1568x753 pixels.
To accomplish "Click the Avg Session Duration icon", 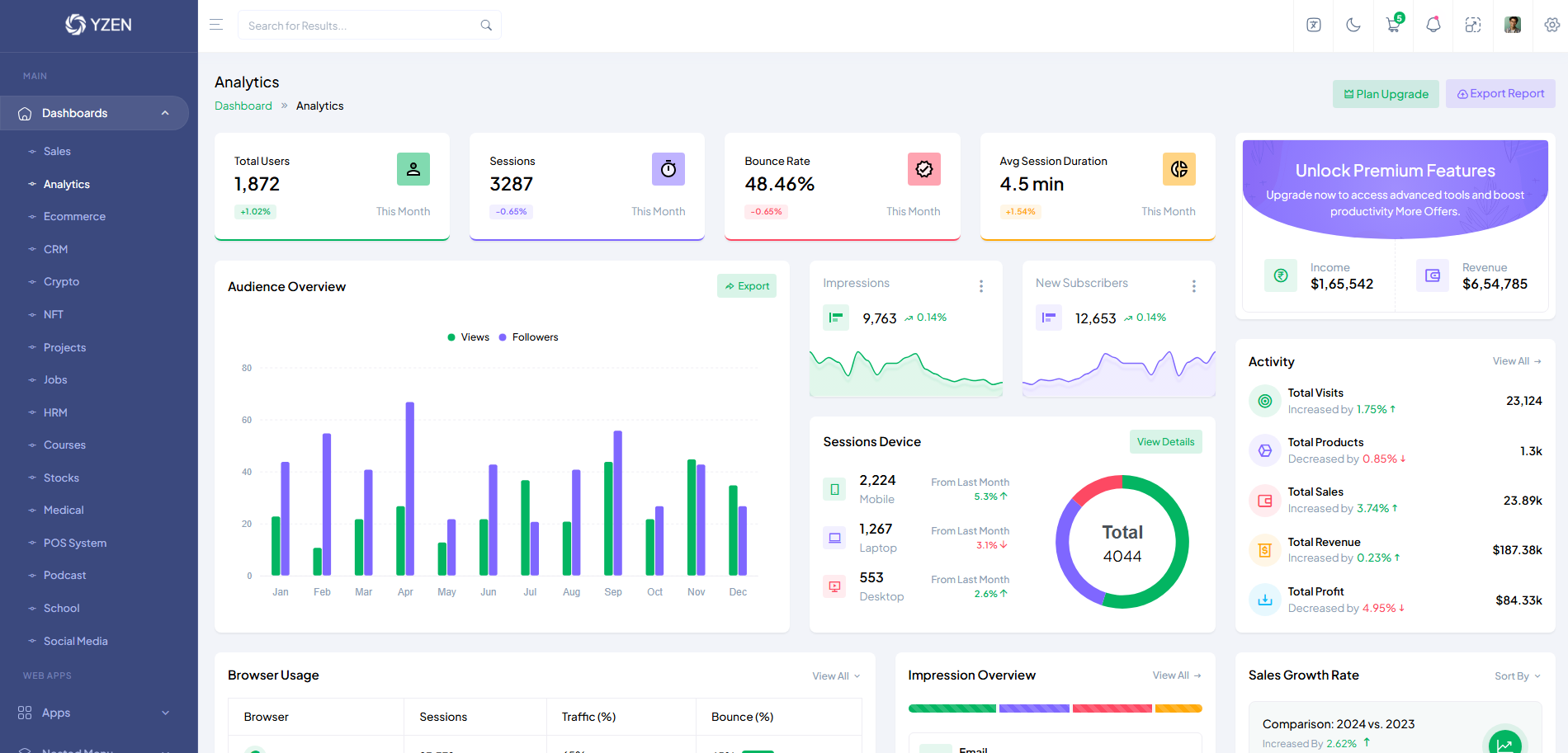I will pos(1179,169).
